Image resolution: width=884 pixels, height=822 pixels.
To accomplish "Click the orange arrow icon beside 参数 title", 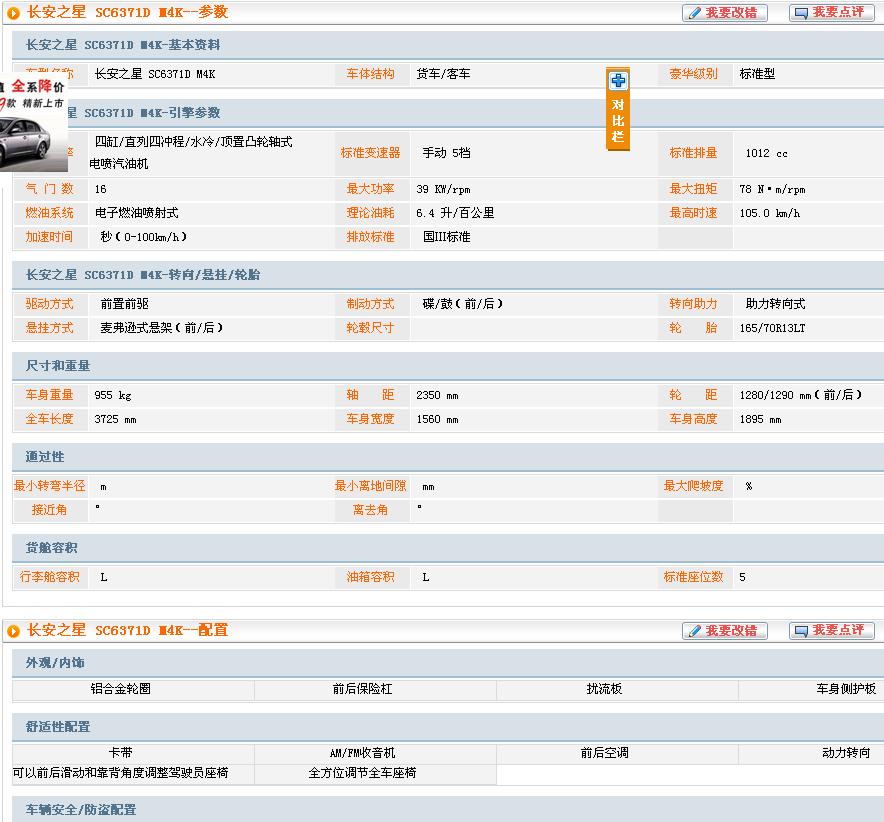I will point(13,13).
